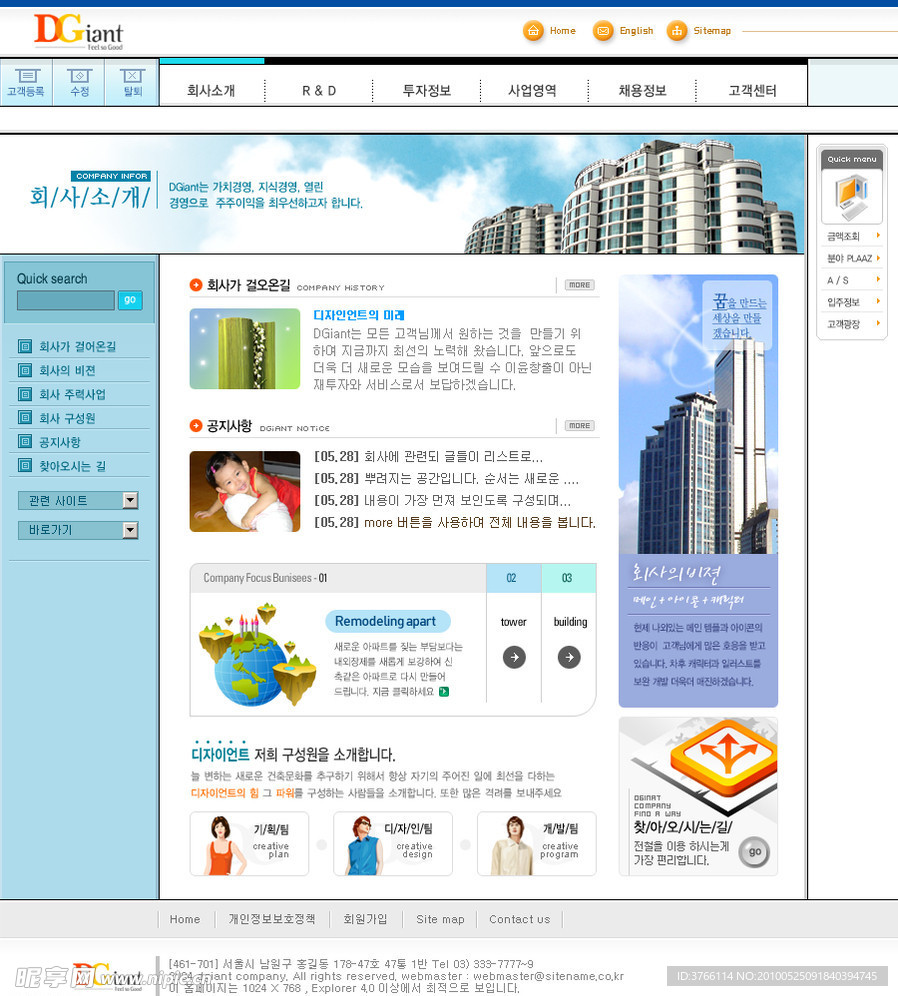Click the arrow next to 금액조회

pyautogui.click(x=878, y=236)
